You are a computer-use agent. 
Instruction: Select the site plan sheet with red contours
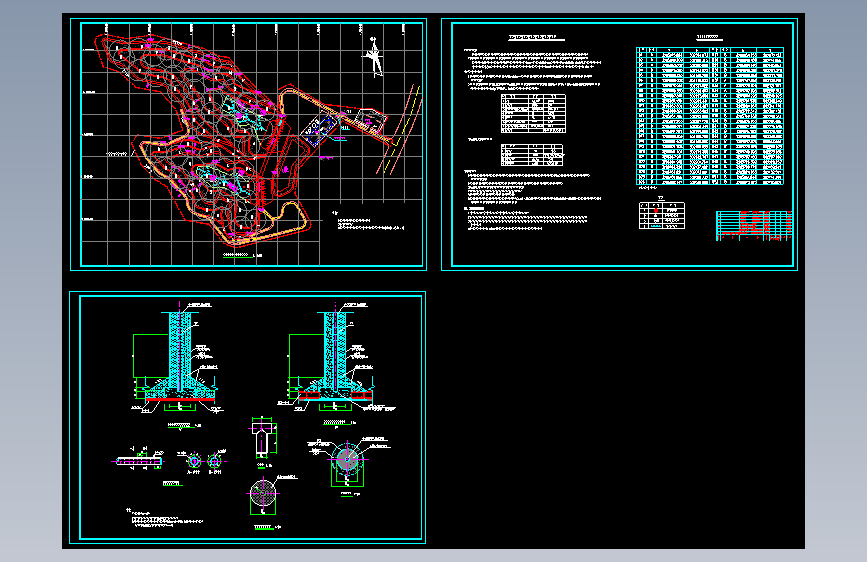pyautogui.click(x=248, y=144)
